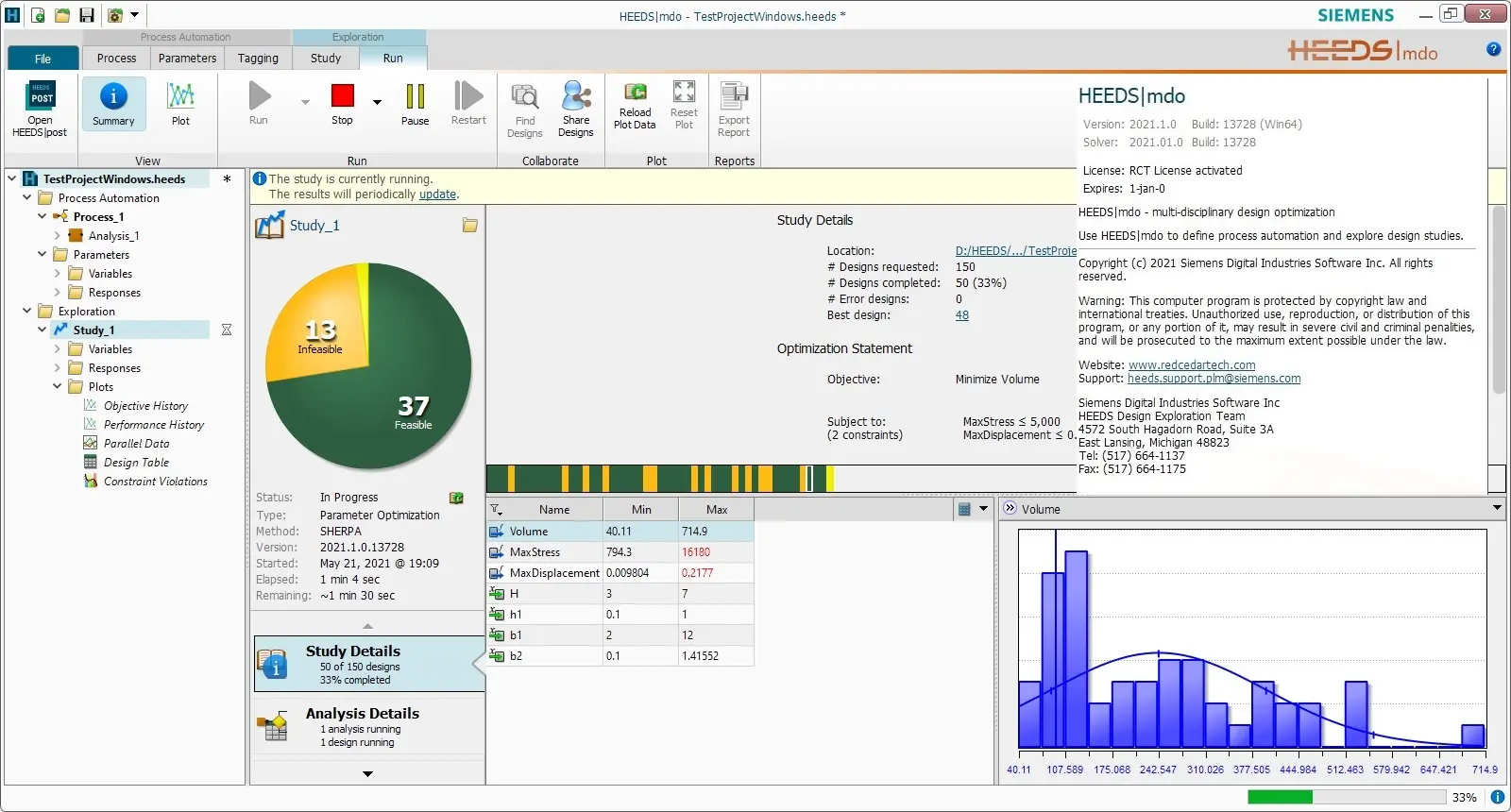The image size is (1511, 812).
Task: Collapse the Process Automation node
Action: pos(26,197)
